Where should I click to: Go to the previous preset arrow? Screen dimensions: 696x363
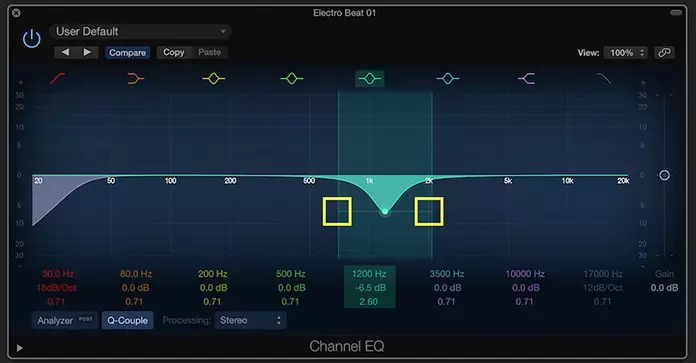(x=65, y=52)
